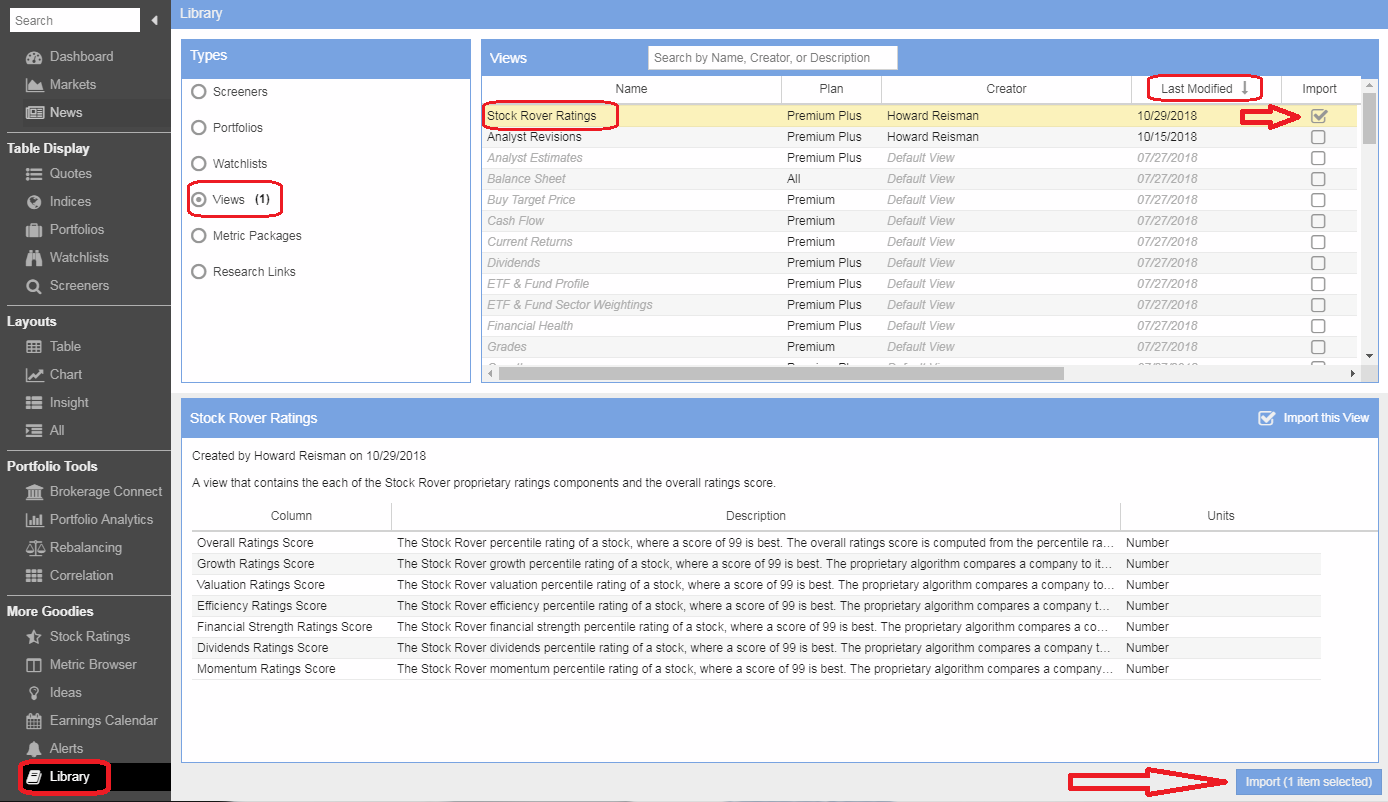Image resolution: width=1388 pixels, height=802 pixels.
Task: Toggle the Import this View checkbox
Action: tap(1267, 418)
